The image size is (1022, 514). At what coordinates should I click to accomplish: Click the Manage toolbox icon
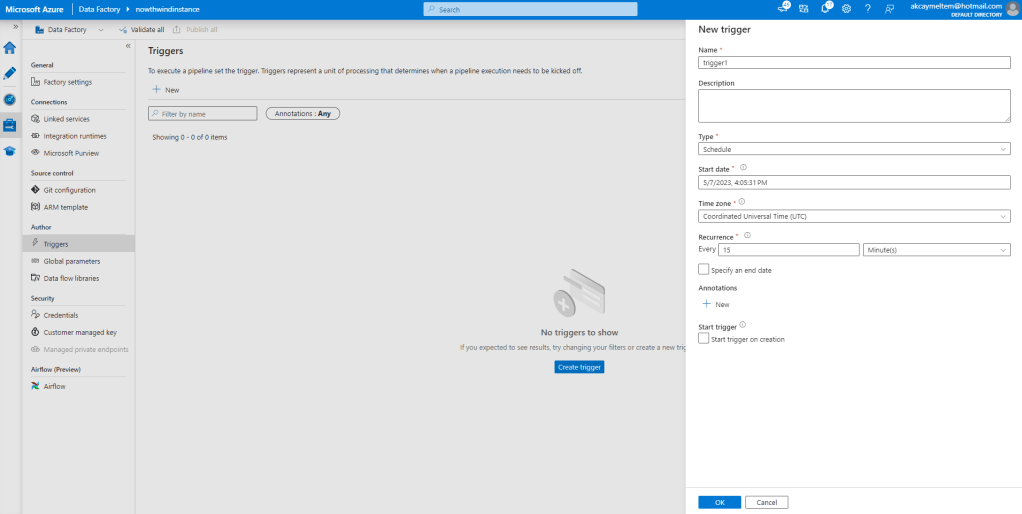click(10, 125)
